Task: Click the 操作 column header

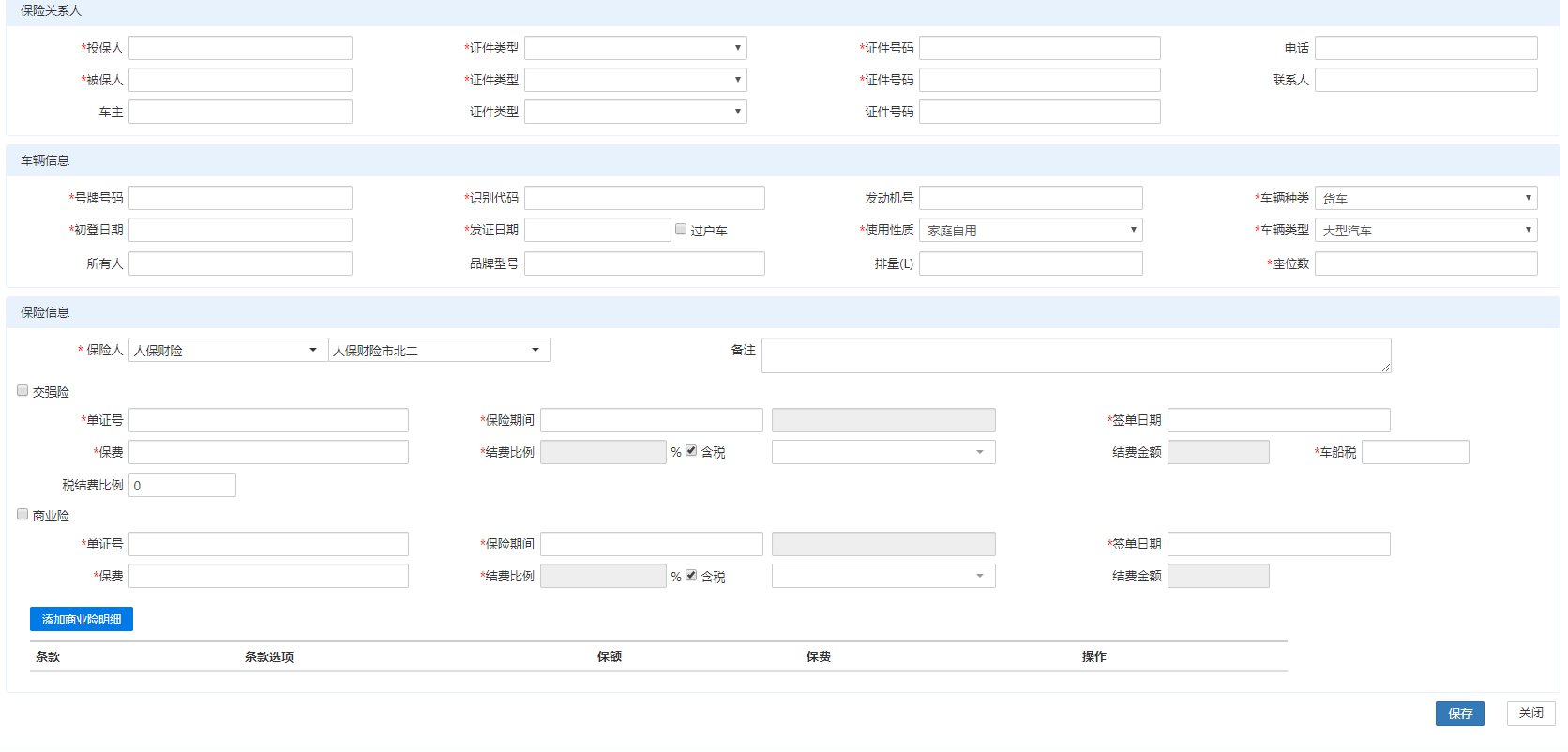Action: tap(1094, 656)
